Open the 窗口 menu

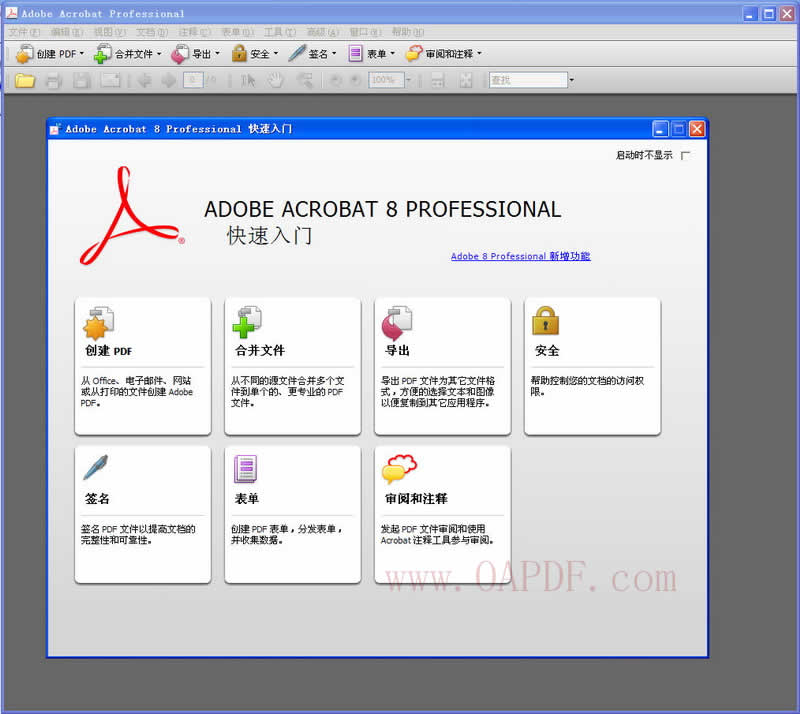click(x=365, y=32)
